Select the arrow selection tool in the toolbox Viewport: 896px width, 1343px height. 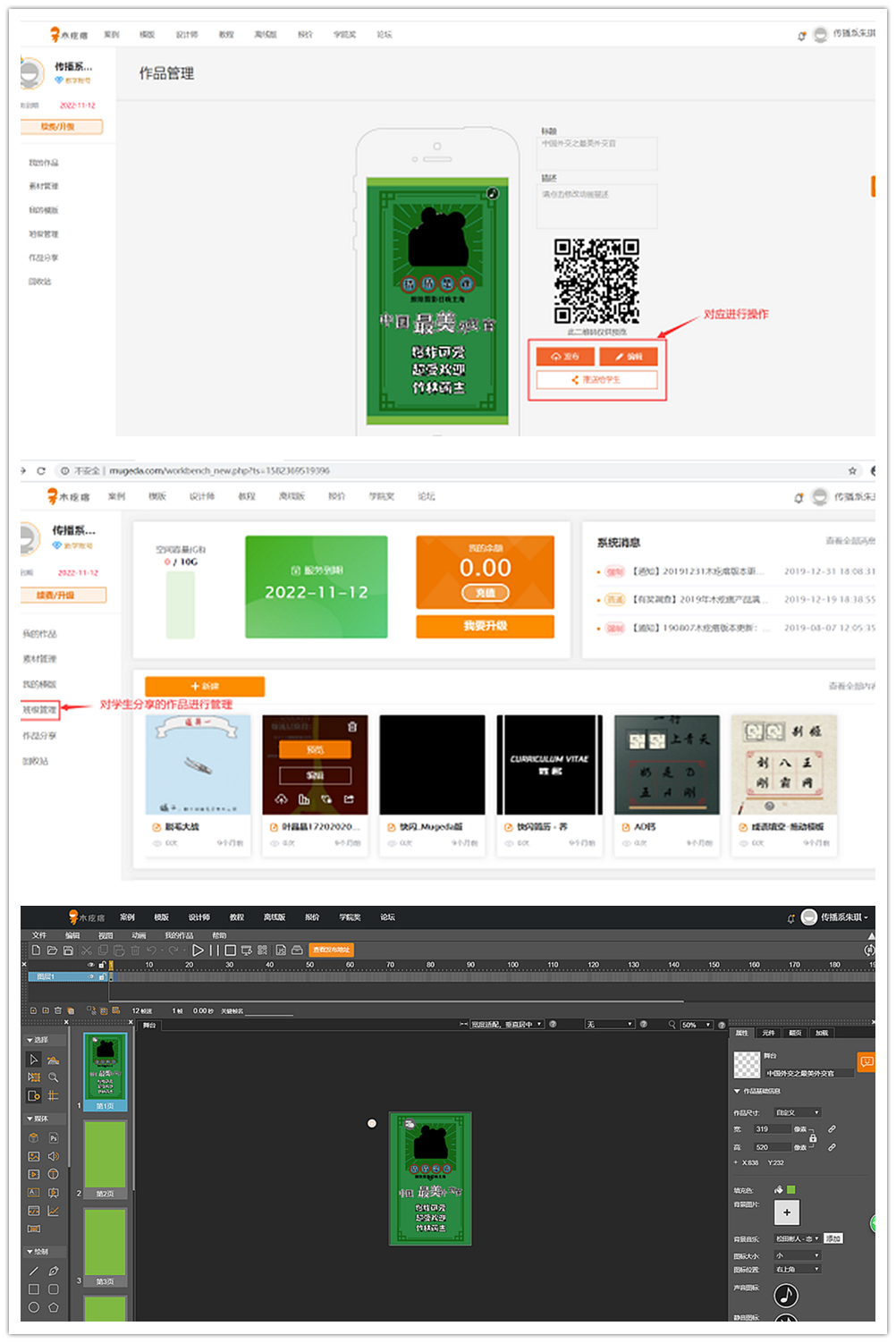(34, 1060)
